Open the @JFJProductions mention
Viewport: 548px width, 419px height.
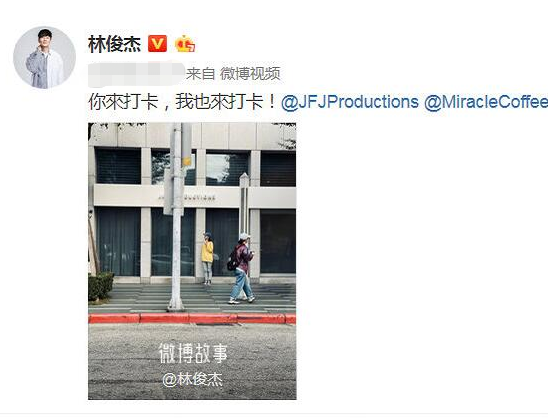pyautogui.click(x=349, y=102)
